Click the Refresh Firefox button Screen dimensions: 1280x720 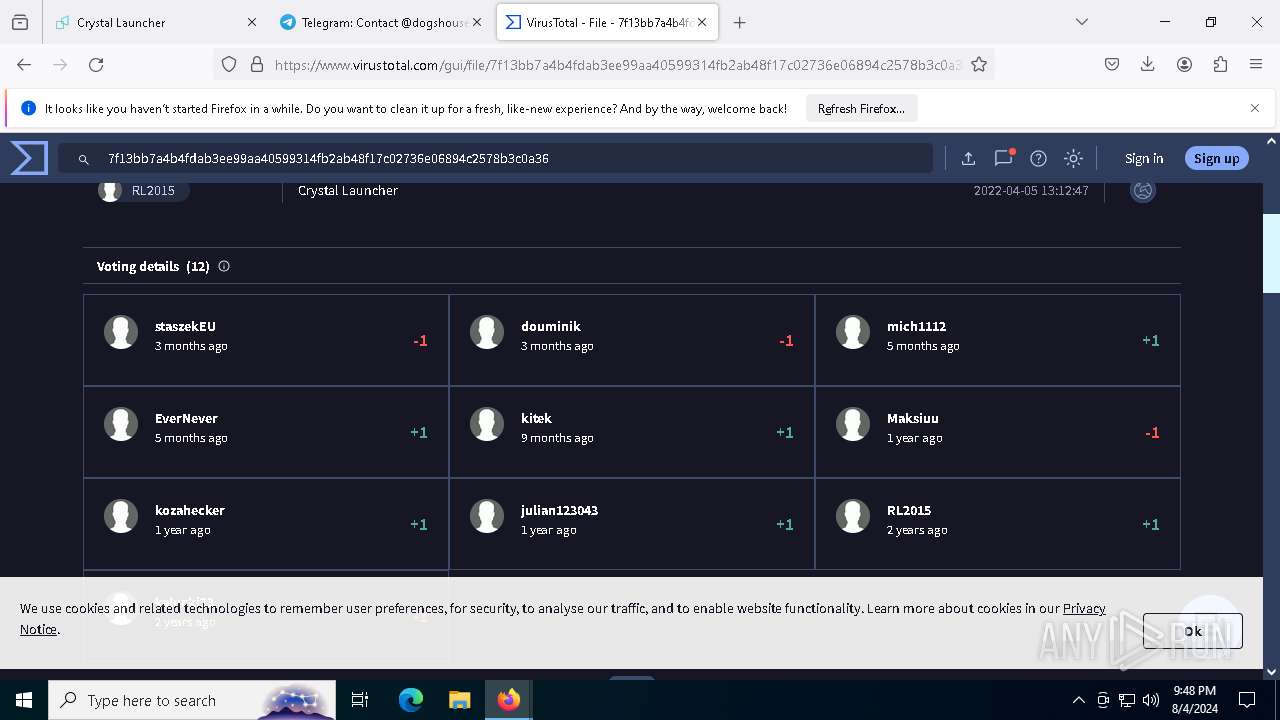pos(861,108)
